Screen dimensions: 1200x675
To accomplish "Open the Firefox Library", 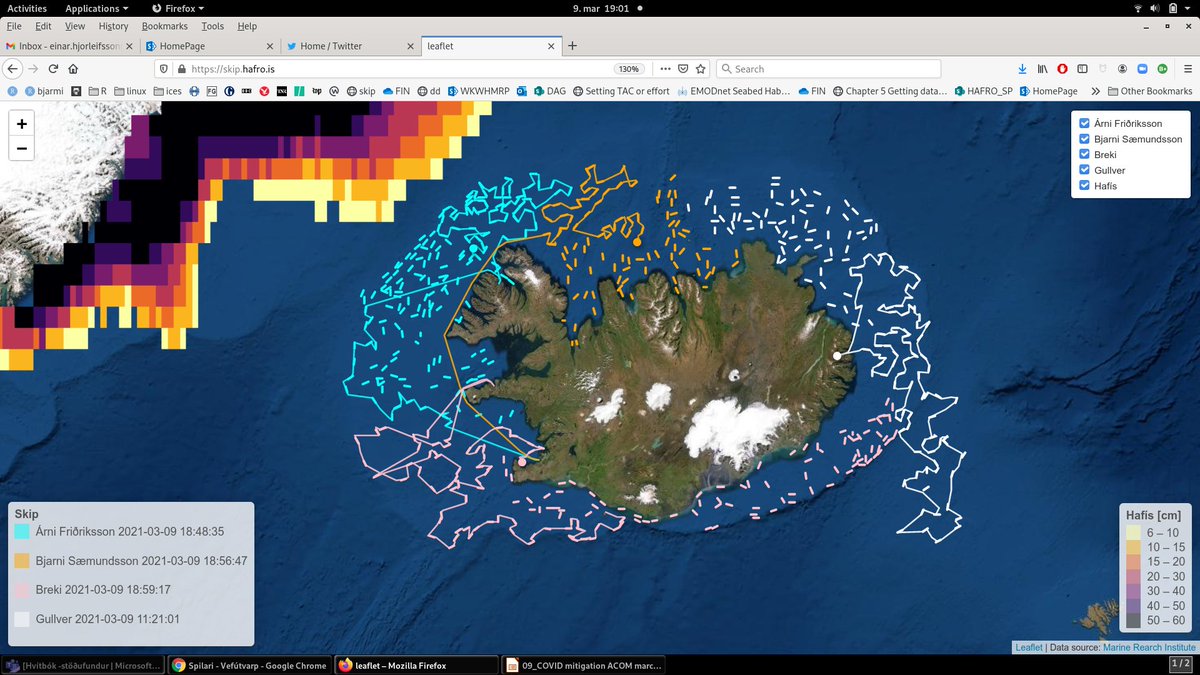I will coord(1041,68).
